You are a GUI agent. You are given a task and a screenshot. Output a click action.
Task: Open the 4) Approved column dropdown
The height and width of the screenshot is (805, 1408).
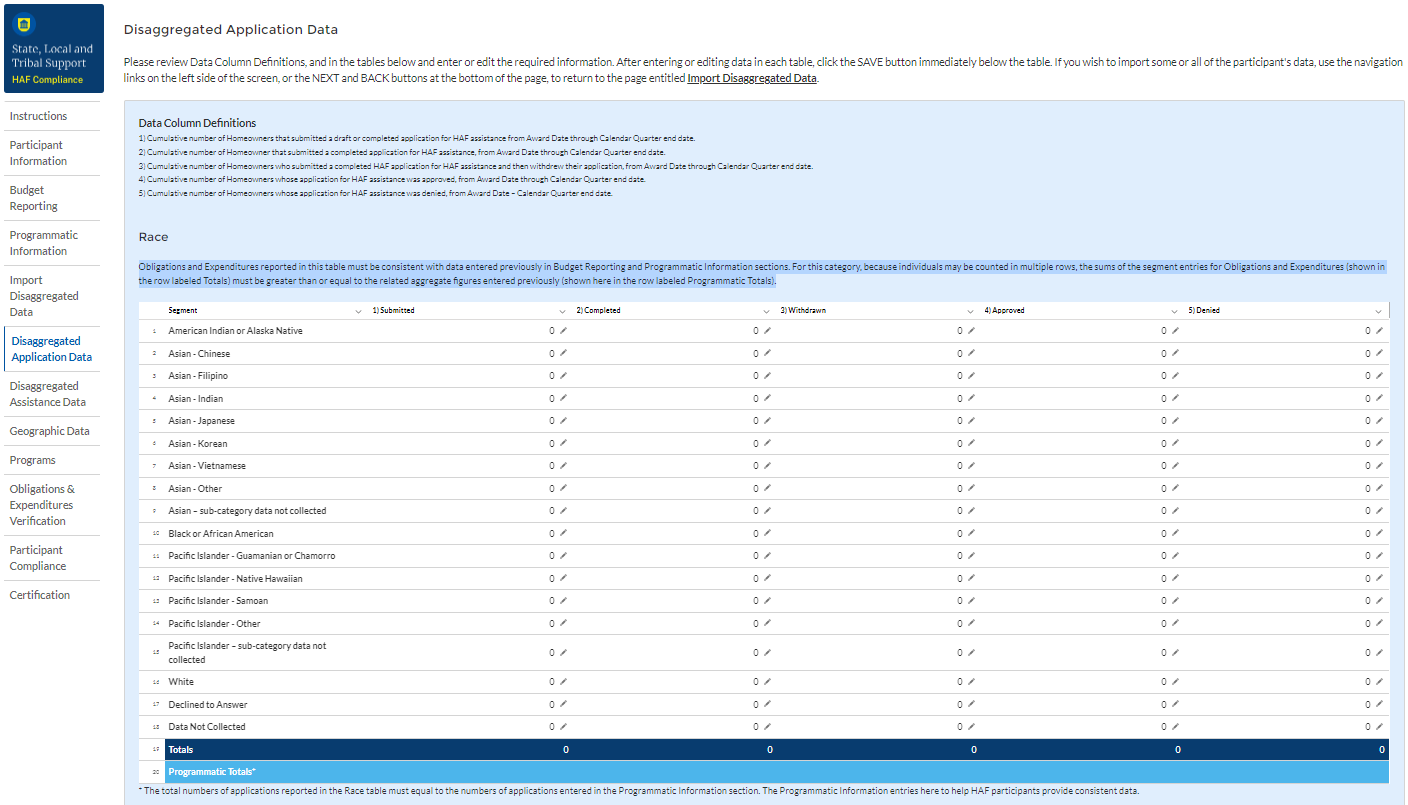point(1175,311)
